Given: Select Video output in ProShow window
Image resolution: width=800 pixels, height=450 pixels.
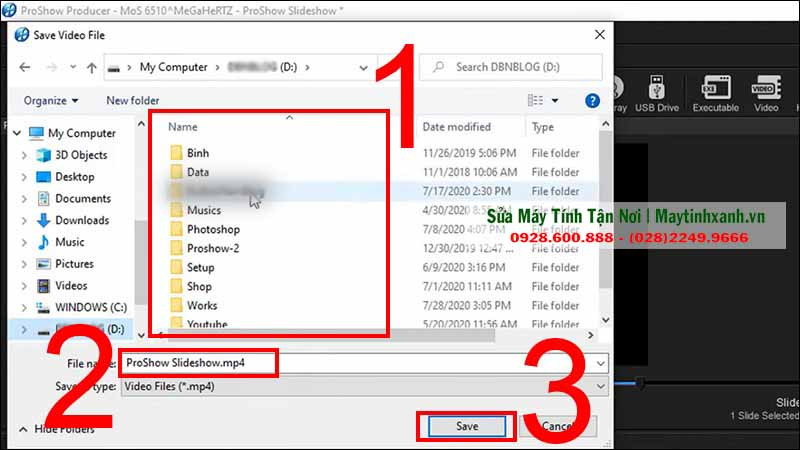Looking at the screenshot, I should [x=766, y=94].
